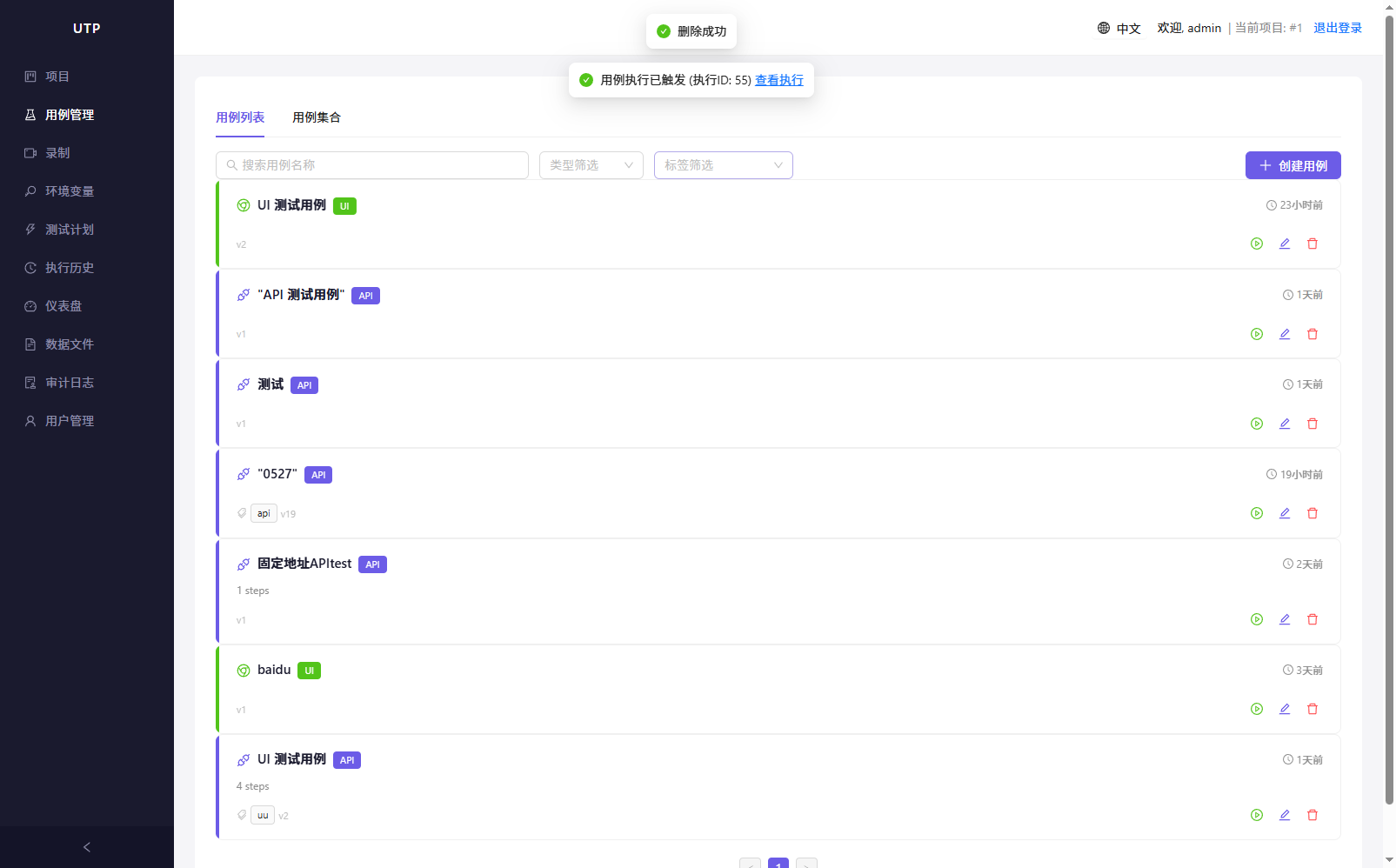Delete the "API 测试用例" case

(1313, 334)
